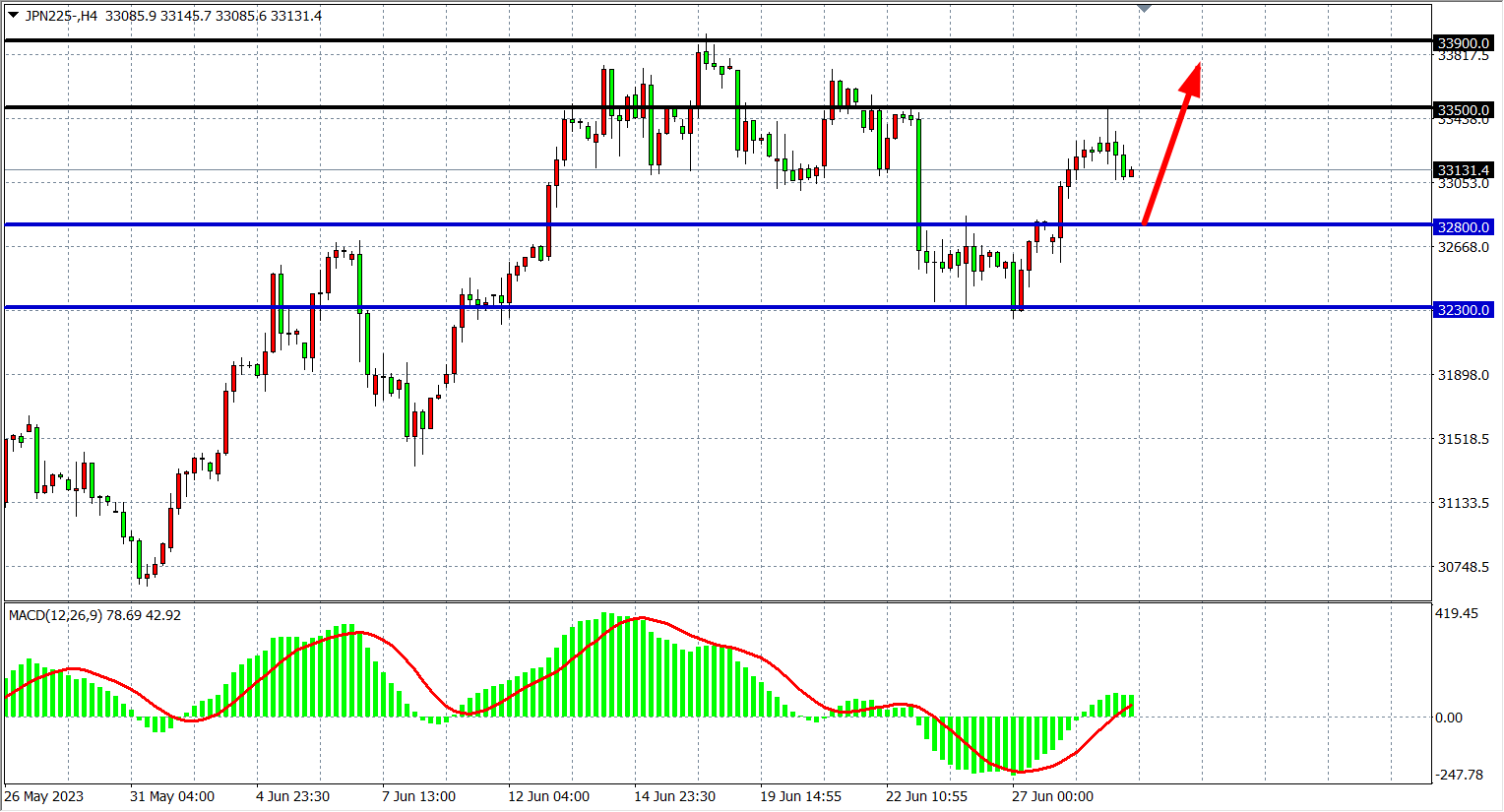Click the blue 32800.0 price label
This screenshot has height=812, width=1504.
tap(1464, 227)
